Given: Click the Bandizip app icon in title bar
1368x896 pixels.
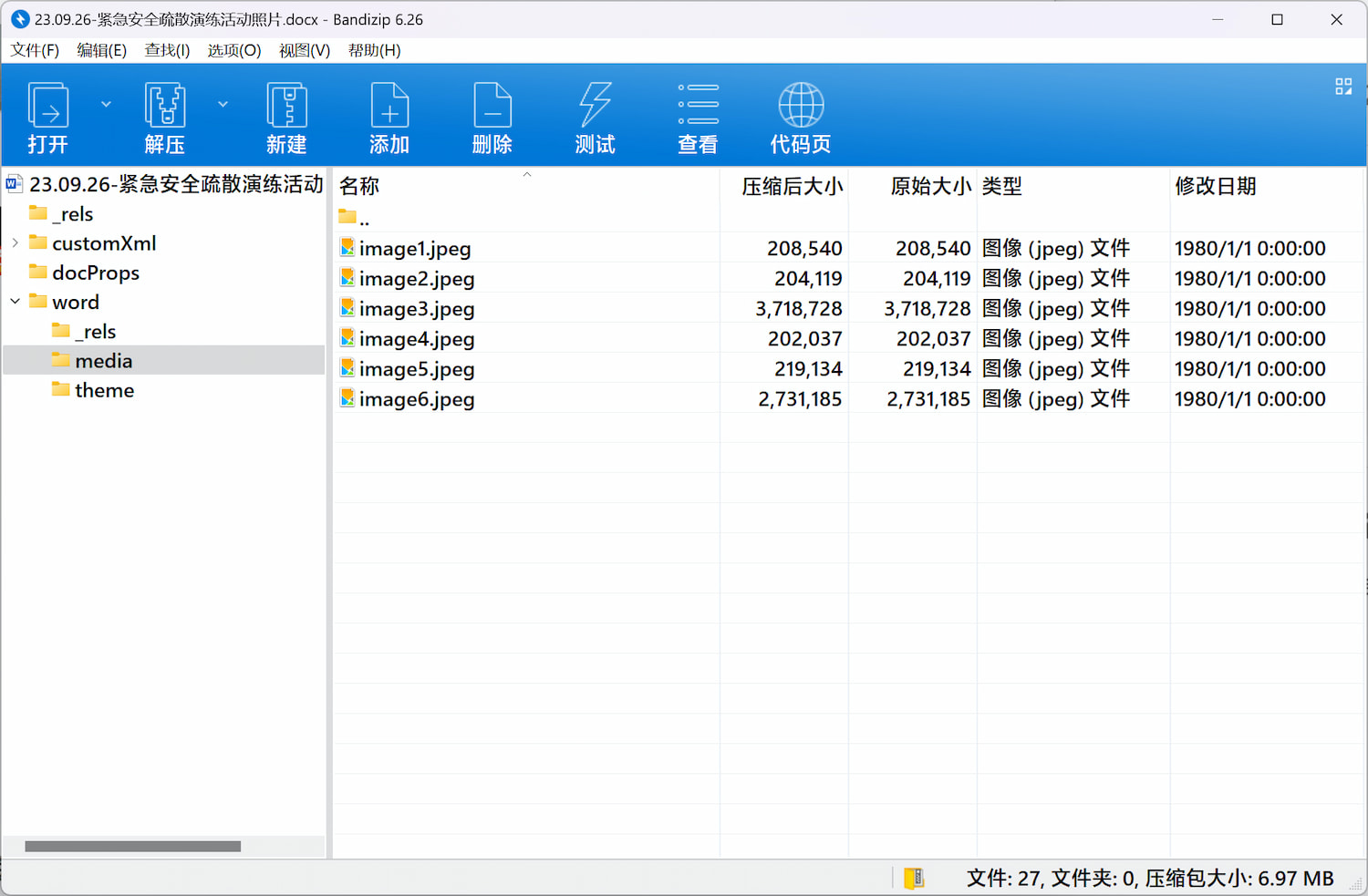Looking at the screenshot, I should click(x=19, y=19).
